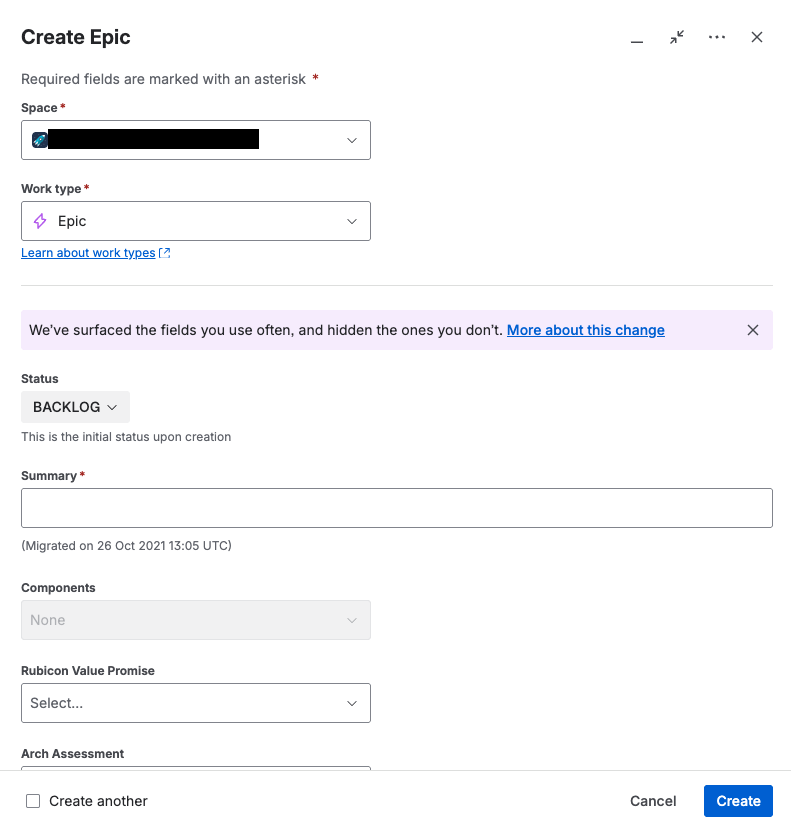The height and width of the screenshot is (836, 791).
Task: Follow More about this change link
Action: click(586, 330)
